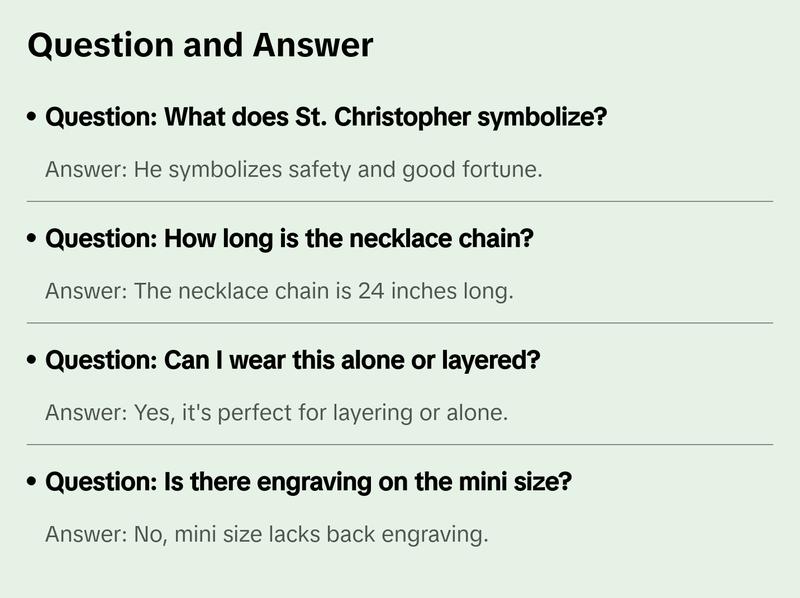Click the divider below the layering answer
Image resolution: width=800 pixels, height=598 pixels.
pyautogui.click(x=400, y=444)
